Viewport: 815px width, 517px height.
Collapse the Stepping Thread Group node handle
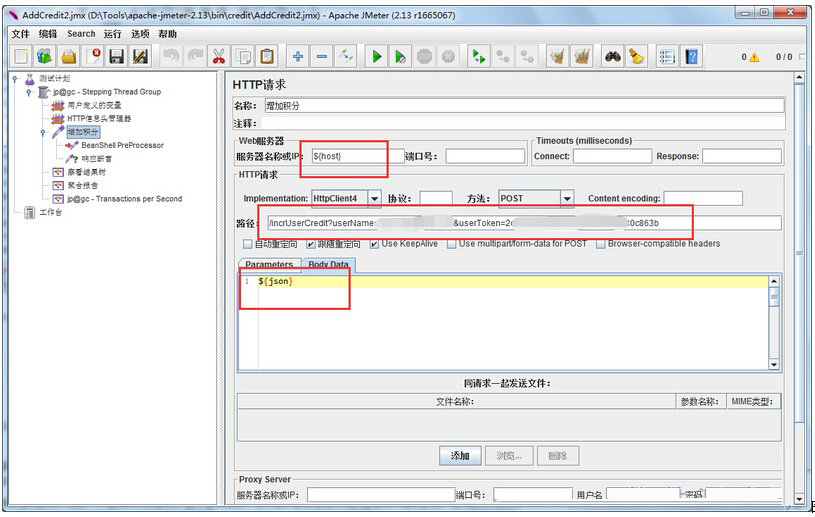(29, 92)
